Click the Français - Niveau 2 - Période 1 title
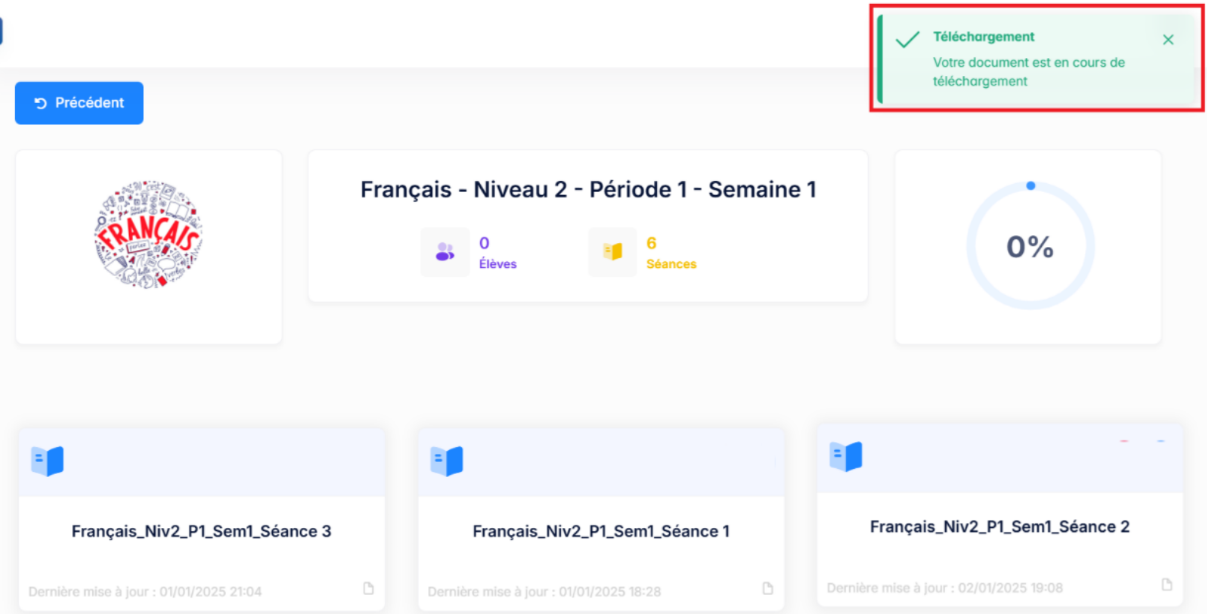The width and height of the screenshot is (1207, 614). click(x=588, y=189)
